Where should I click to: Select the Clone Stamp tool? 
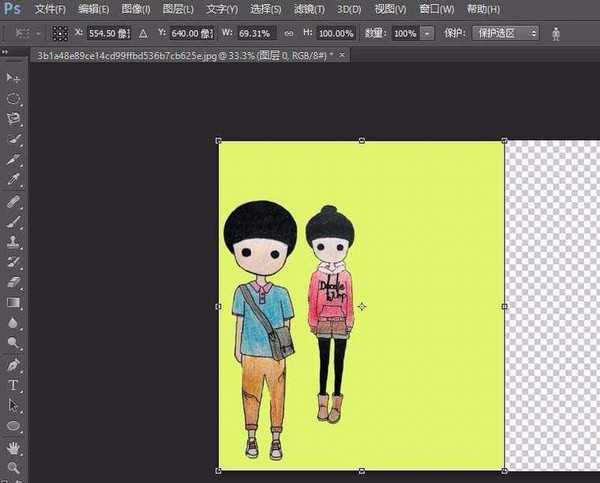pos(14,242)
